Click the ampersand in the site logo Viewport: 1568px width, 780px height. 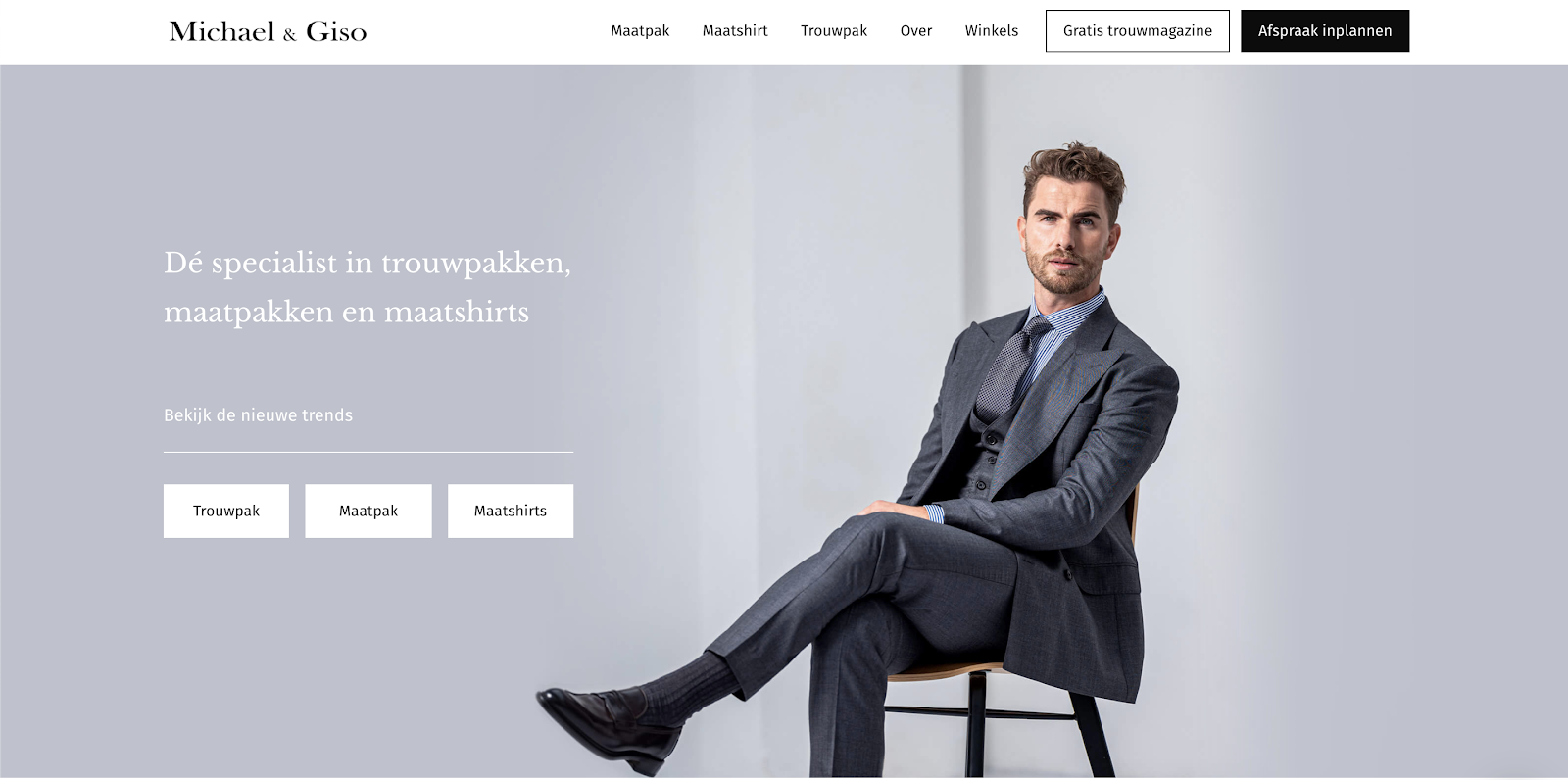click(289, 35)
